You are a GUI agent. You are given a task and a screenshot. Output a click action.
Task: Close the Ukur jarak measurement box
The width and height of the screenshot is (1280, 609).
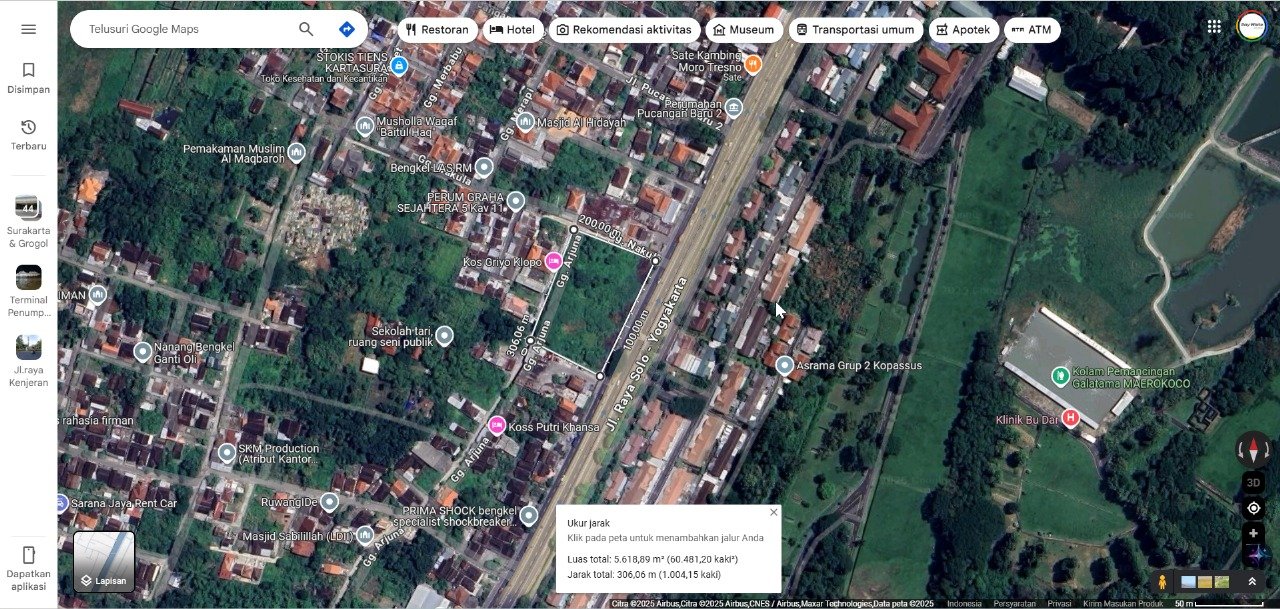click(773, 512)
